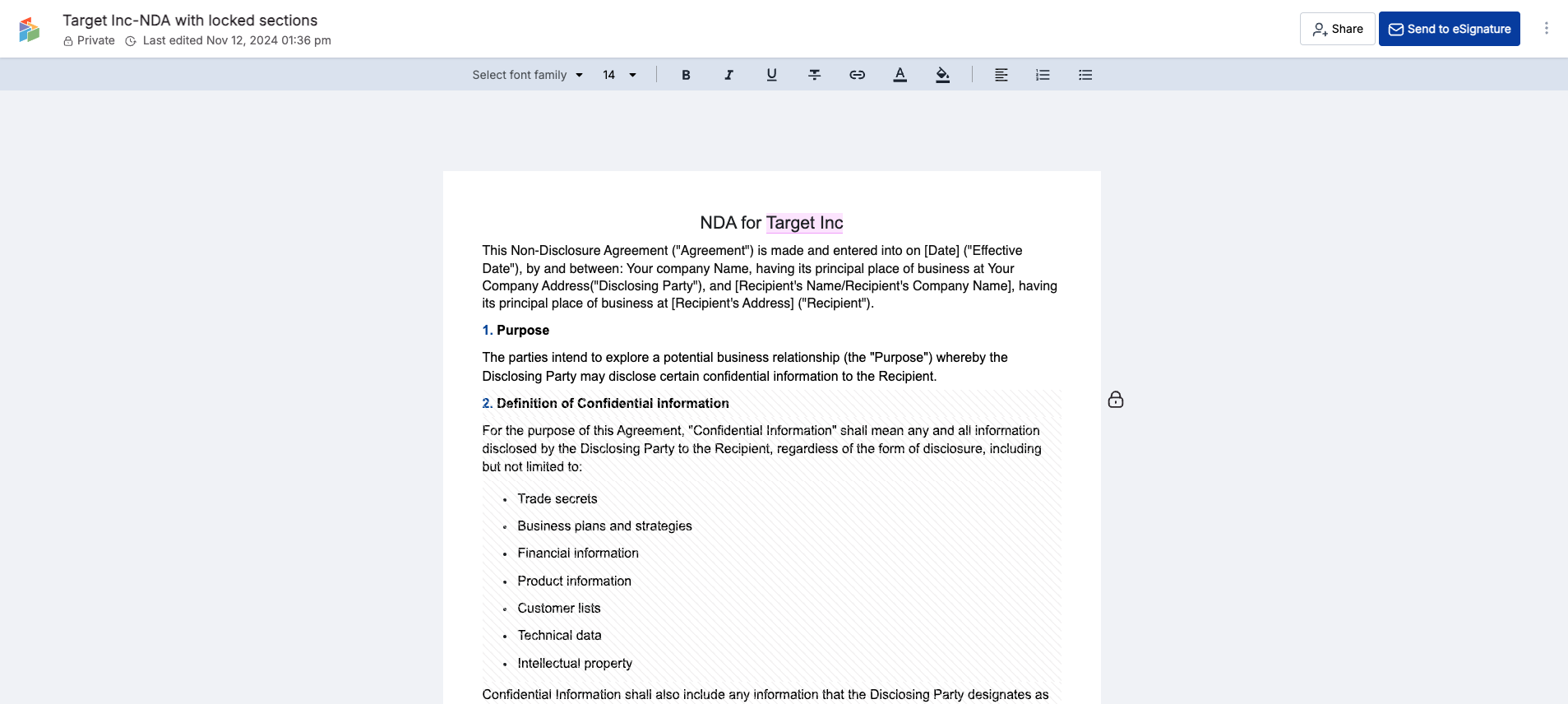Click the 'Last edited Nov 12, 2024' timestamp
The height and width of the screenshot is (704, 1568).
click(237, 40)
